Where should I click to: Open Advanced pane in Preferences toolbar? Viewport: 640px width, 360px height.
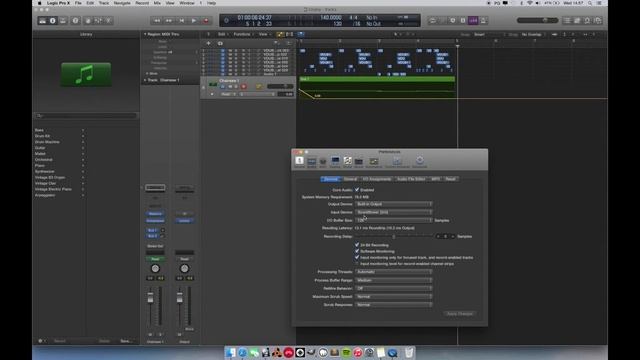pos(420,162)
